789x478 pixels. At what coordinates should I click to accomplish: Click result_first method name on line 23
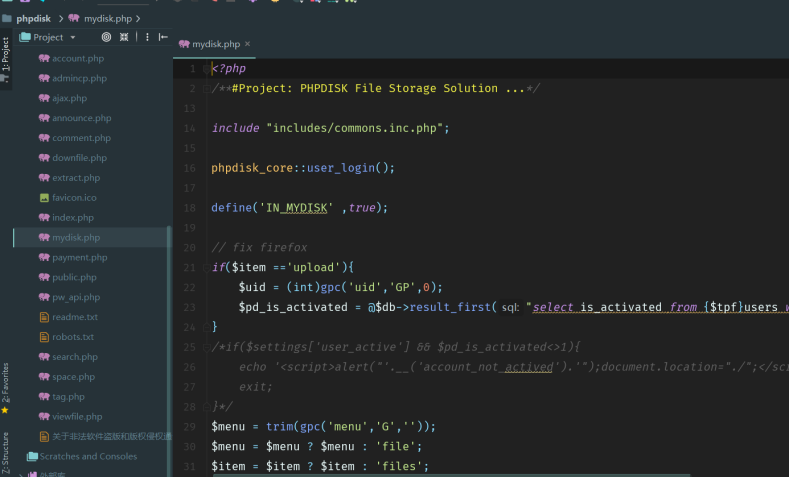[450, 307]
